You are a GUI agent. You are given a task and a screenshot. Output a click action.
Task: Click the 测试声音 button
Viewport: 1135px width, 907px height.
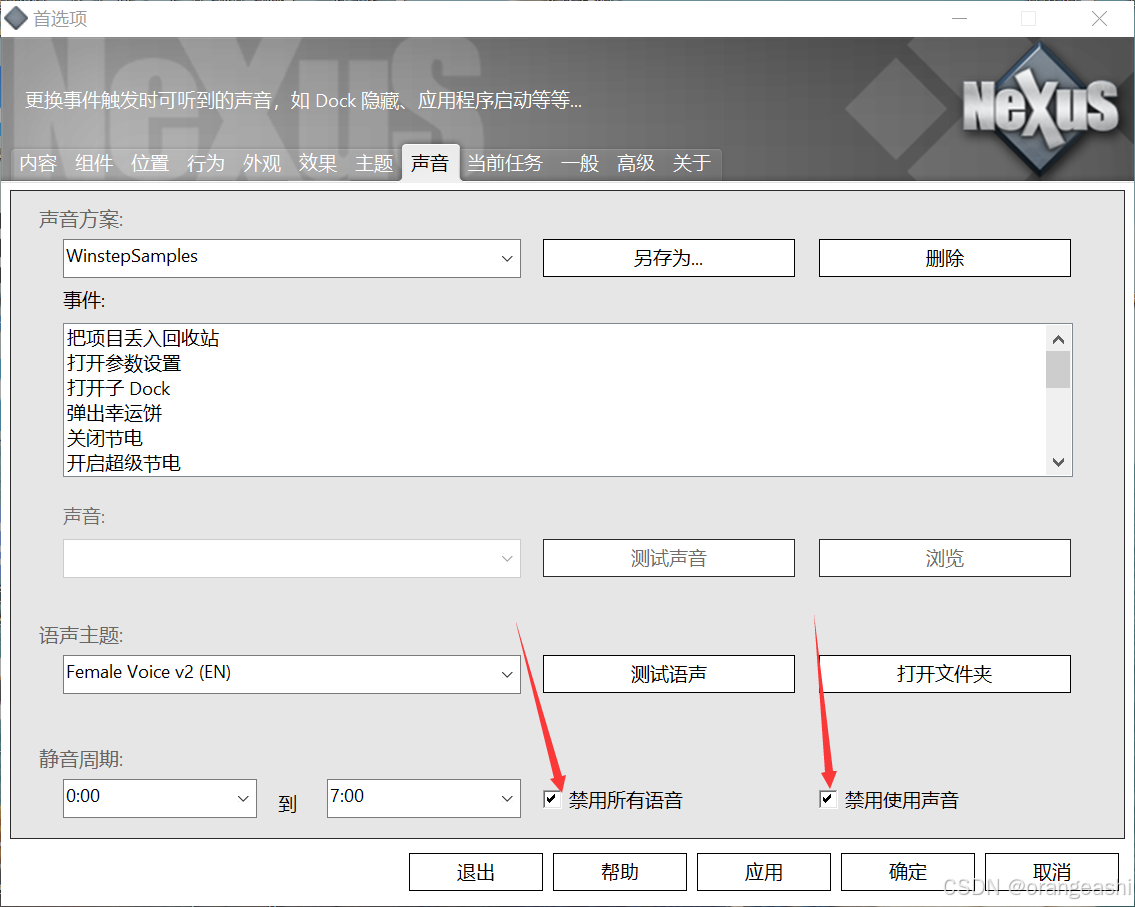click(x=668, y=558)
